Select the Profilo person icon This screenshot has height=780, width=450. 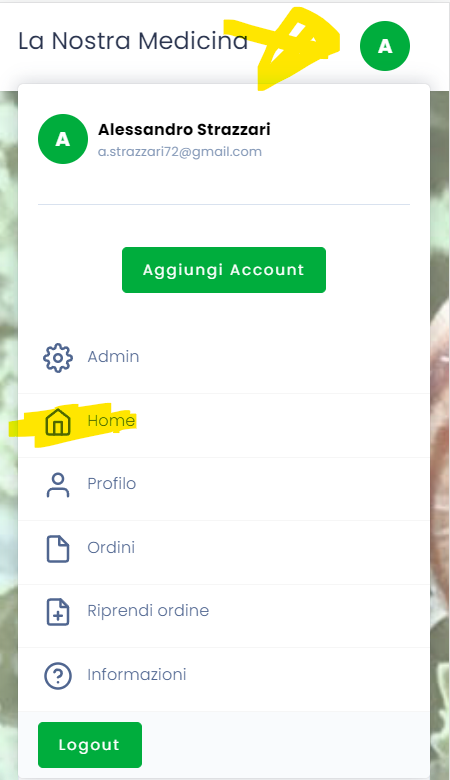click(x=58, y=485)
